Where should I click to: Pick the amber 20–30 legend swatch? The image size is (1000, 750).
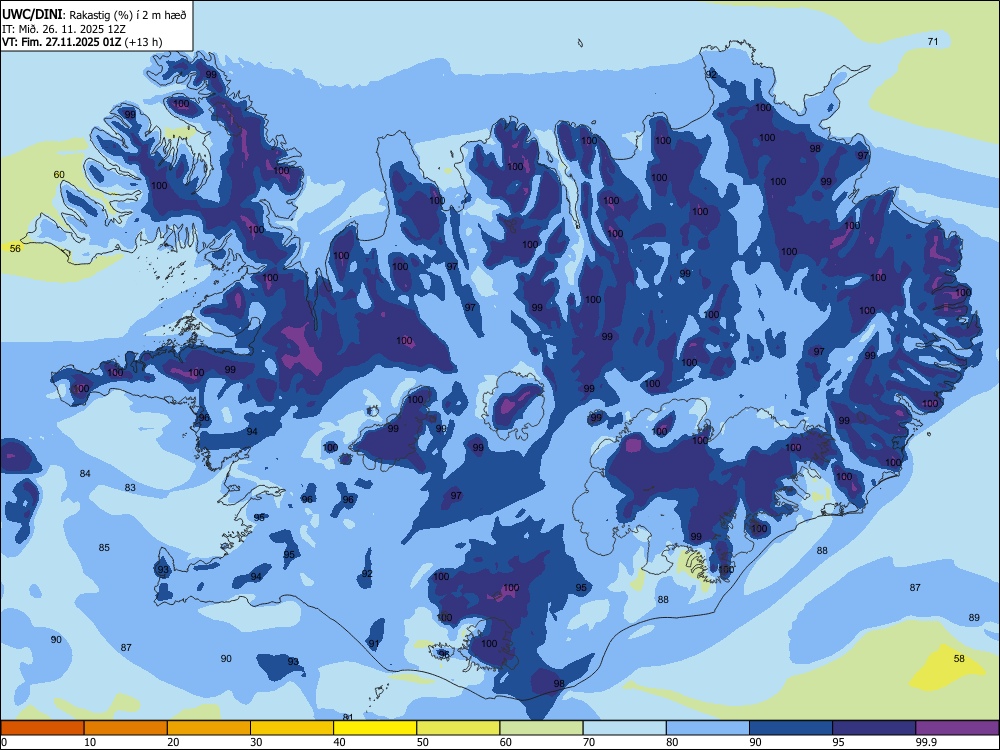[209, 728]
